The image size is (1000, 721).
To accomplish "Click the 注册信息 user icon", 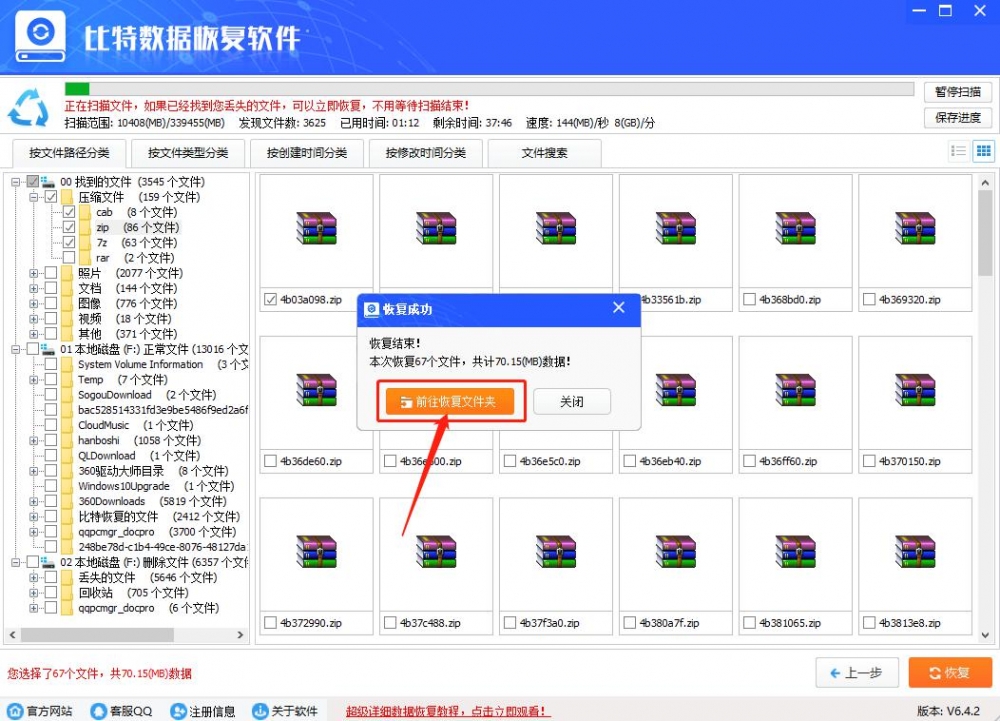I will [178, 711].
